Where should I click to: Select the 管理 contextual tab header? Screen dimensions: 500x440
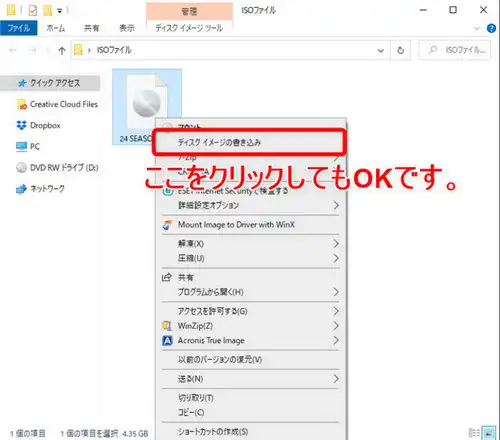(189, 12)
